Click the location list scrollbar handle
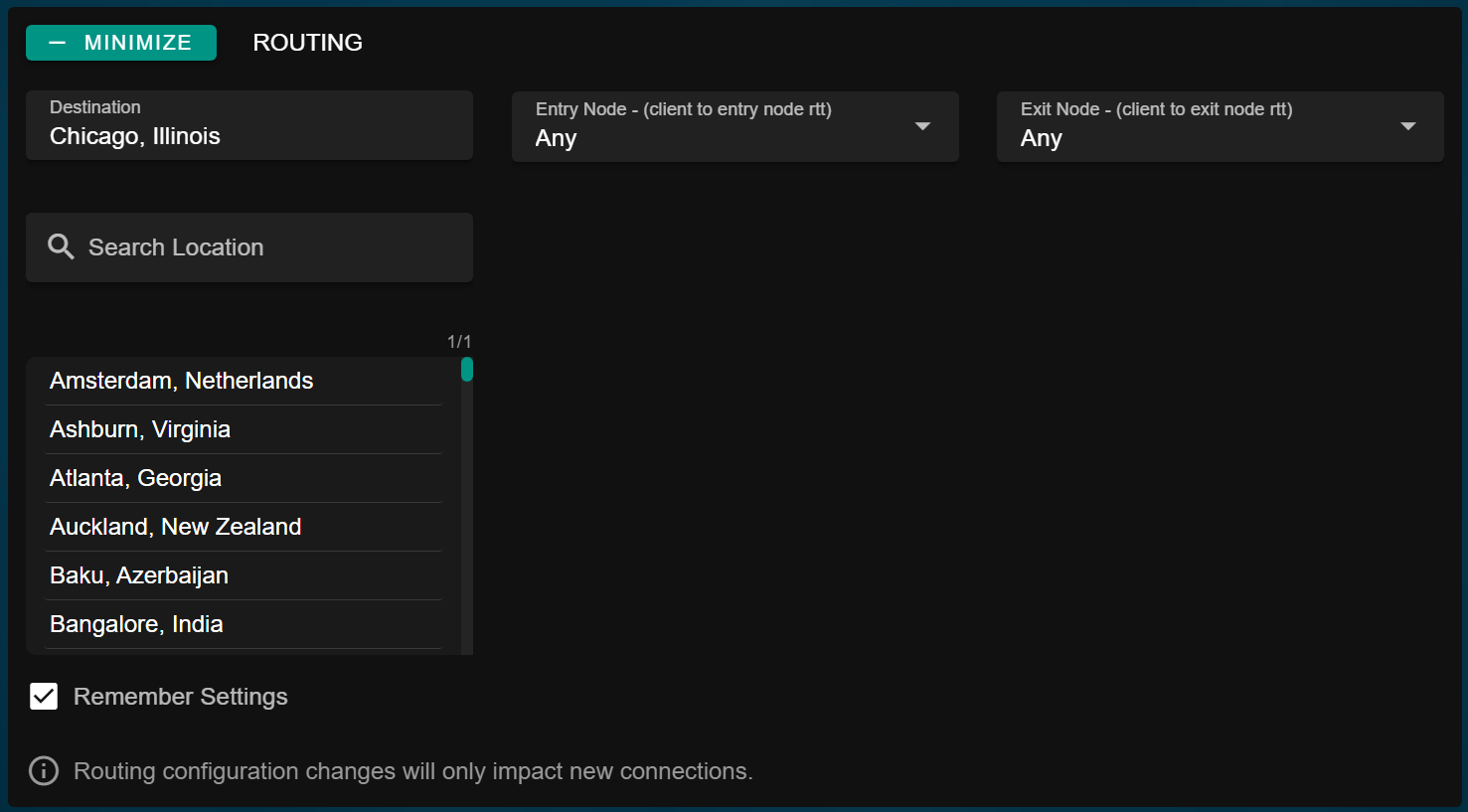The image size is (1468, 812). coord(465,369)
